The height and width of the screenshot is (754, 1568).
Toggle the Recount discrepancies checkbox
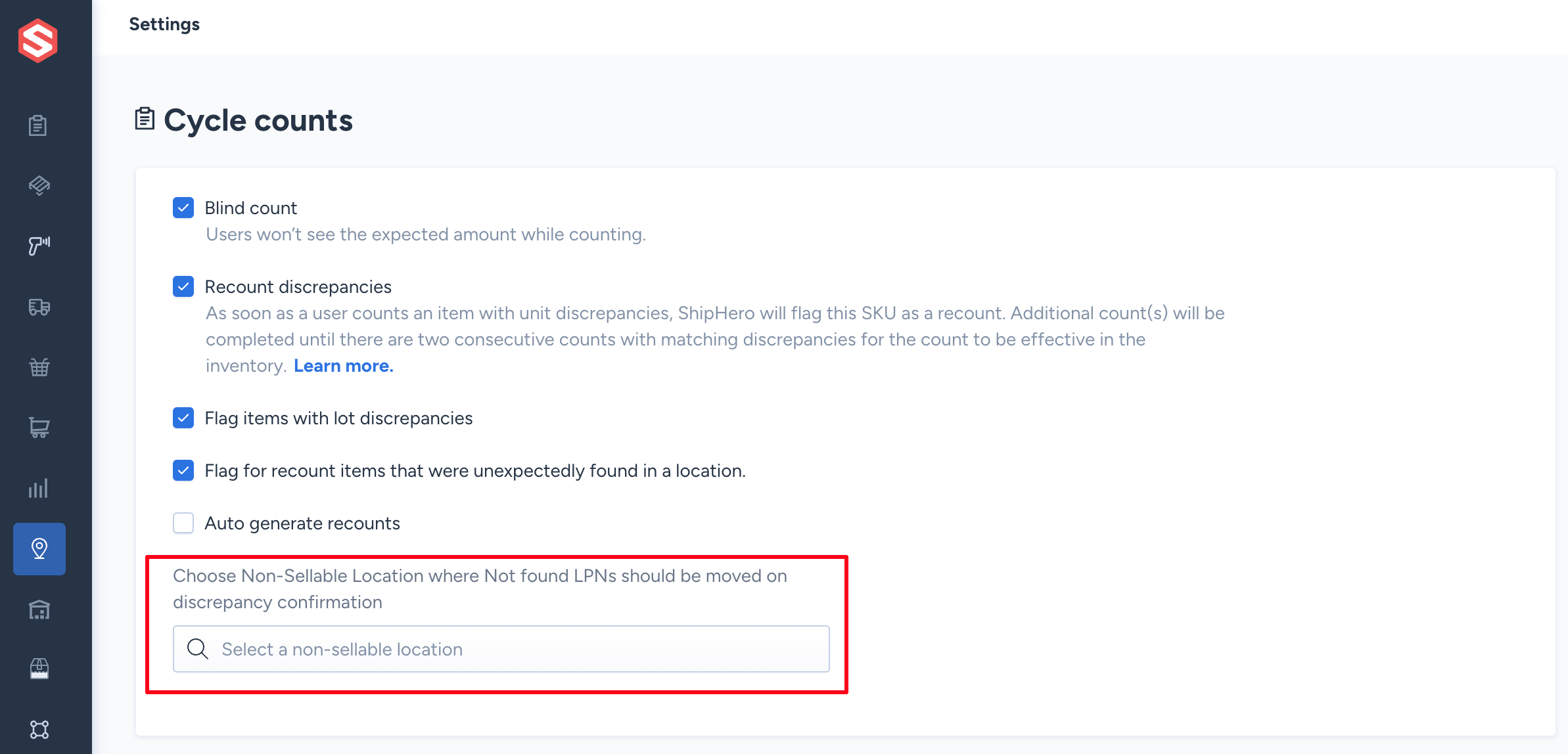pyautogui.click(x=183, y=286)
